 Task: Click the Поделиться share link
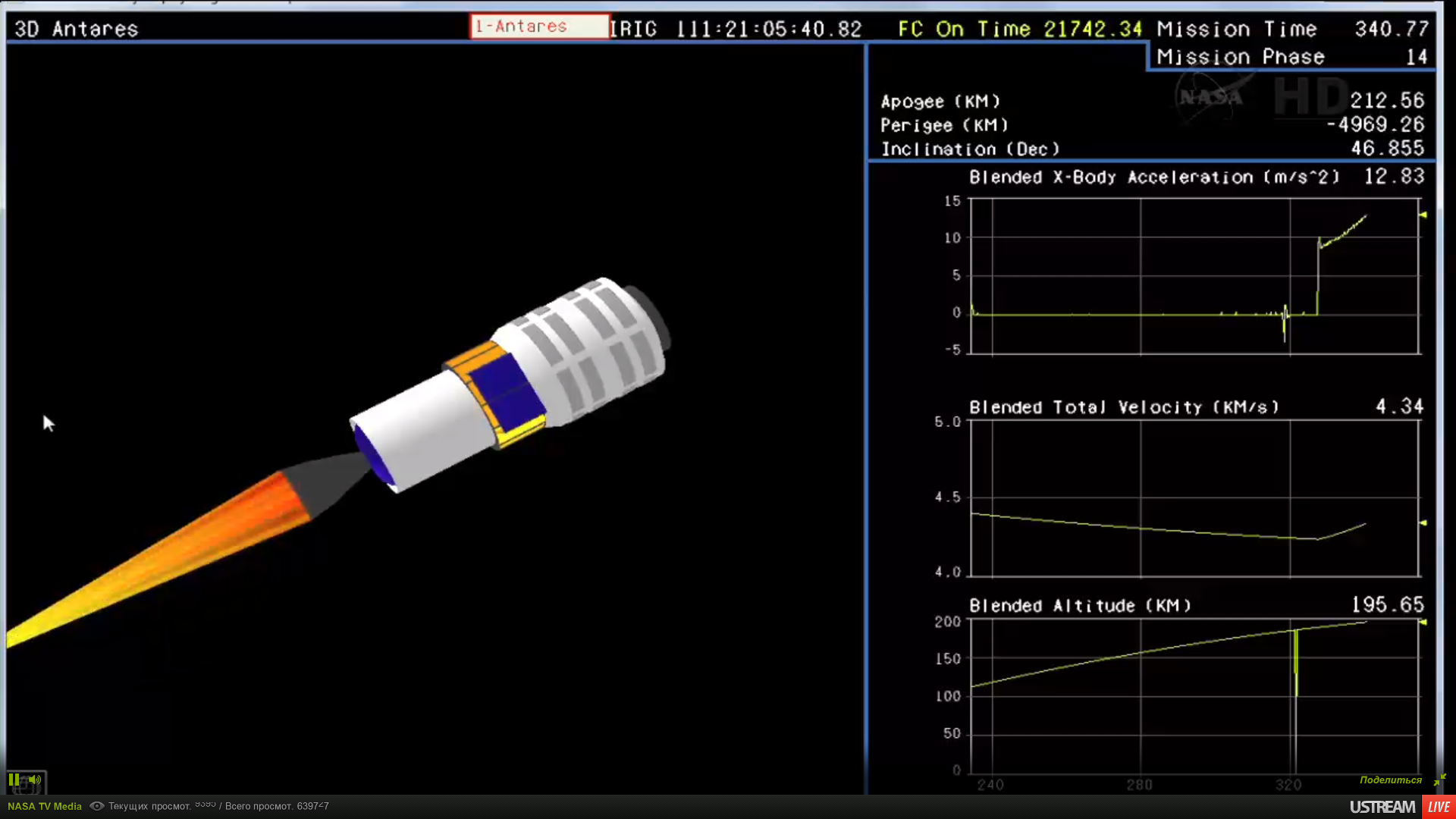[1390, 780]
